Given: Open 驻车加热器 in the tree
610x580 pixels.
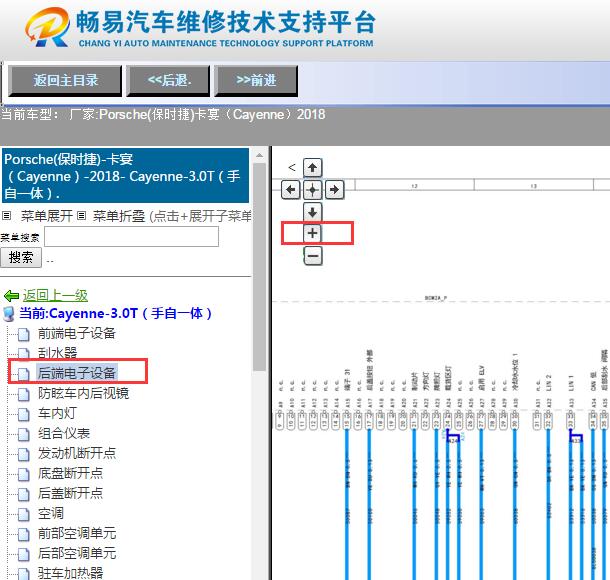Looking at the screenshot, I should coord(70,573).
